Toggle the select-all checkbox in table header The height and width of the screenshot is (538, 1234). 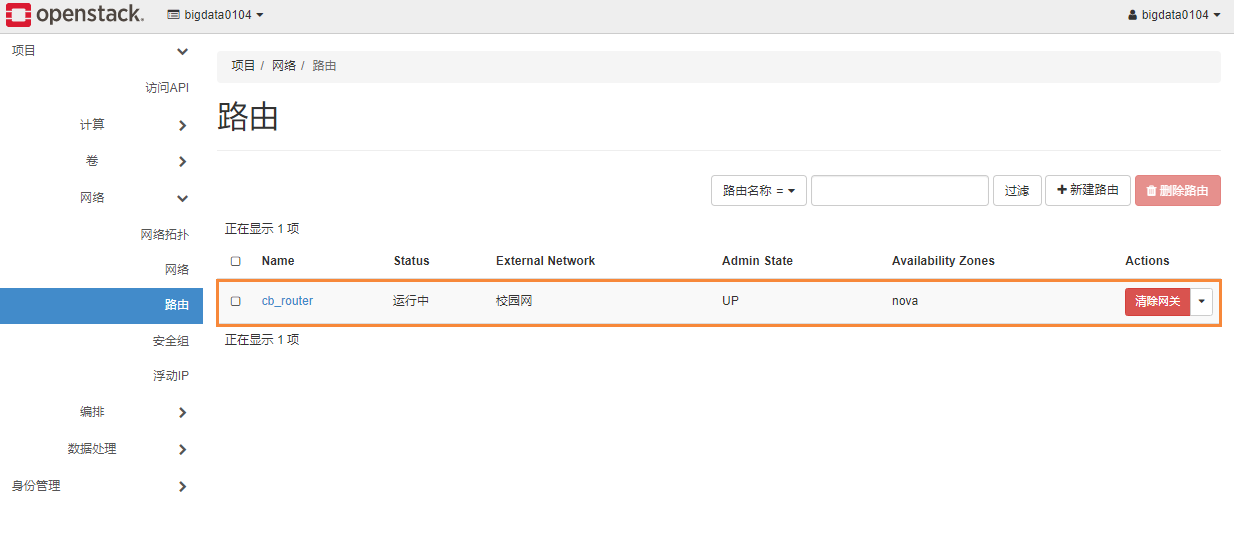pyautogui.click(x=236, y=261)
